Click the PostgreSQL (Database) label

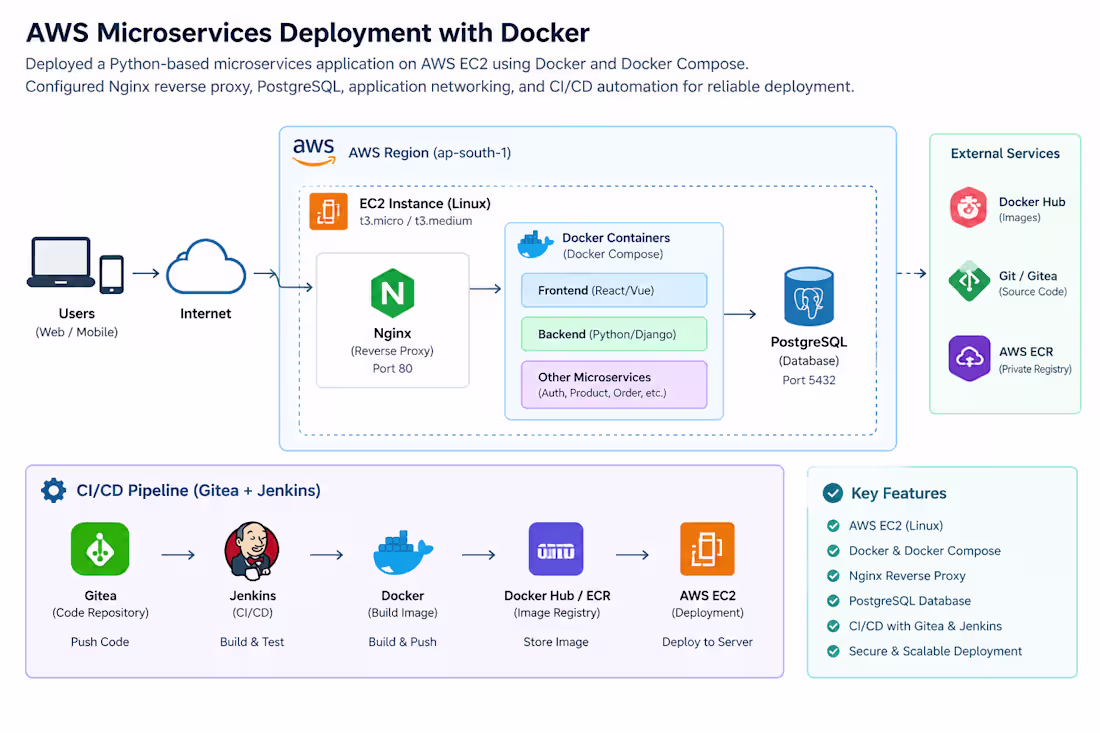pyautogui.click(x=809, y=351)
